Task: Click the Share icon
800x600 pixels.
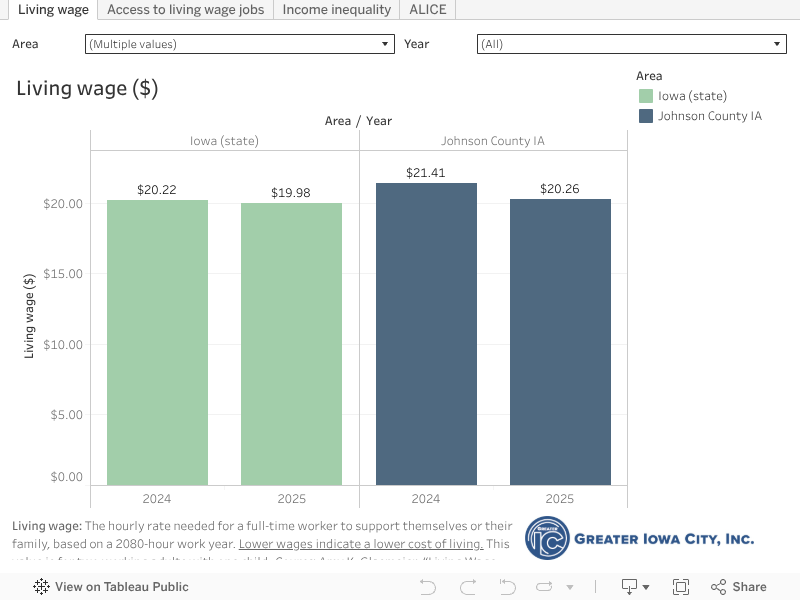Action: coord(738,587)
